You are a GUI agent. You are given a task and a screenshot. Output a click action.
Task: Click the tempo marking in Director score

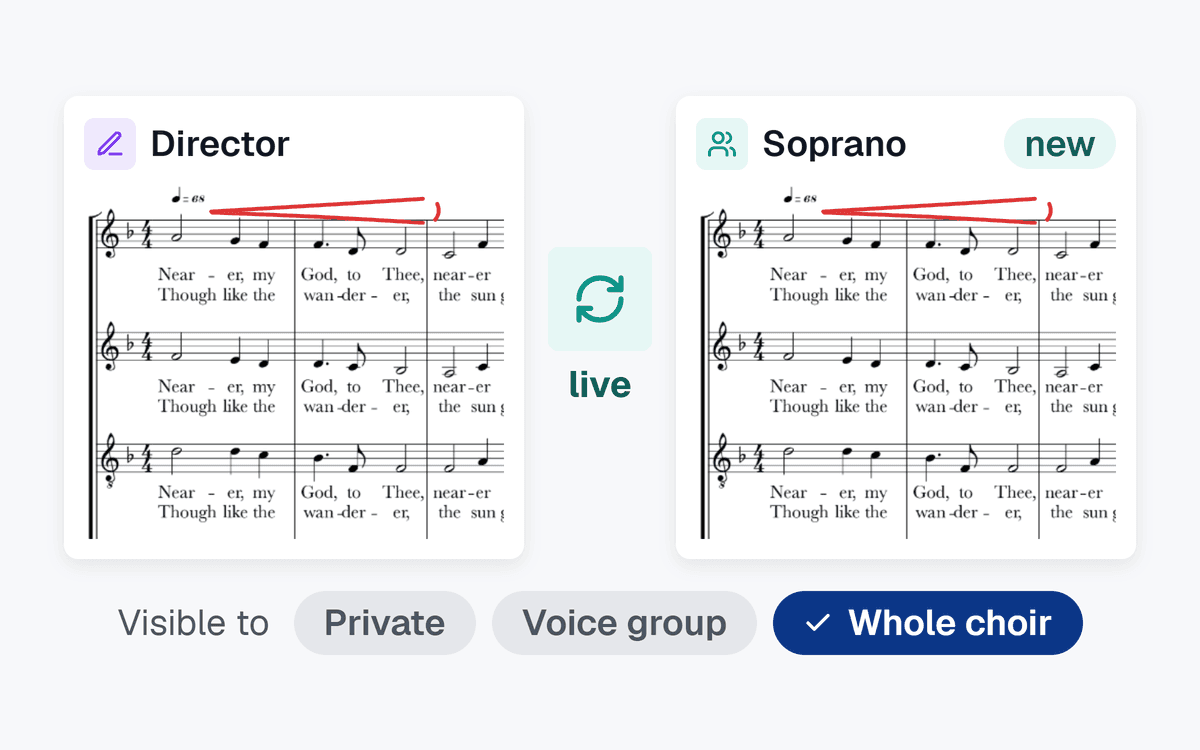click(x=188, y=197)
